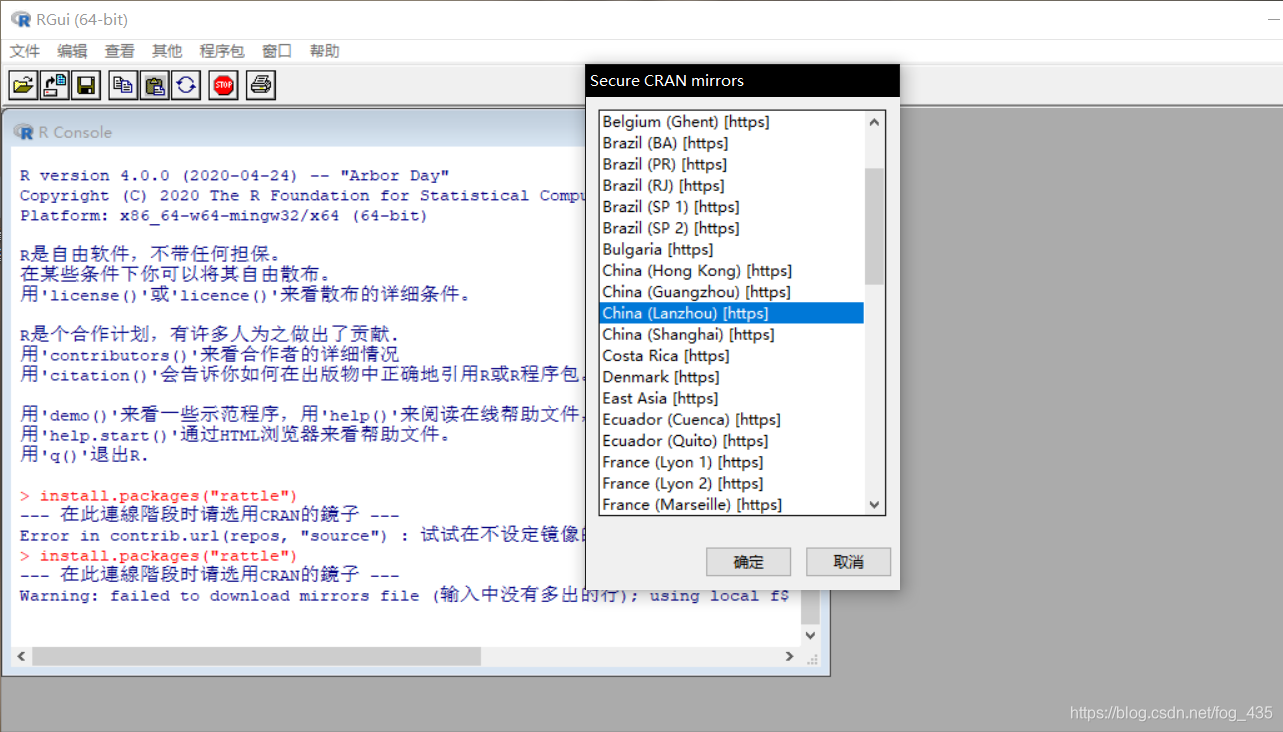Image resolution: width=1283 pixels, height=732 pixels.
Task: Click the R Console window icon
Action: coord(24,132)
